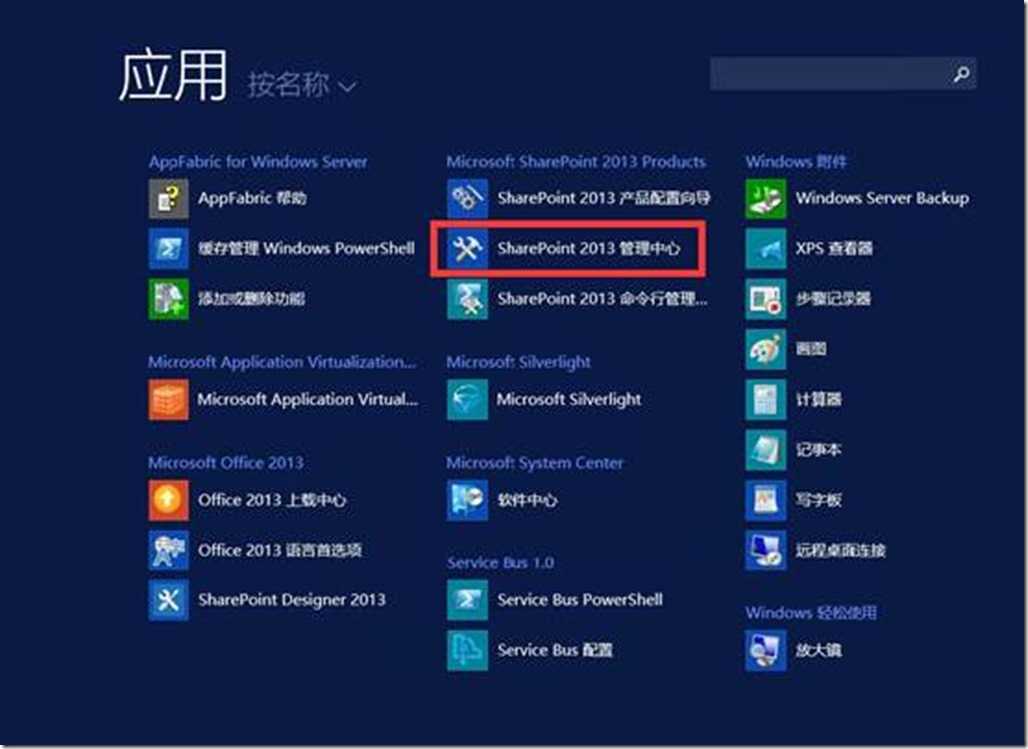The width and height of the screenshot is (1028, 749).
Task: Select the Microsoft Application Virtualization... heading
Action: point(282,362)
